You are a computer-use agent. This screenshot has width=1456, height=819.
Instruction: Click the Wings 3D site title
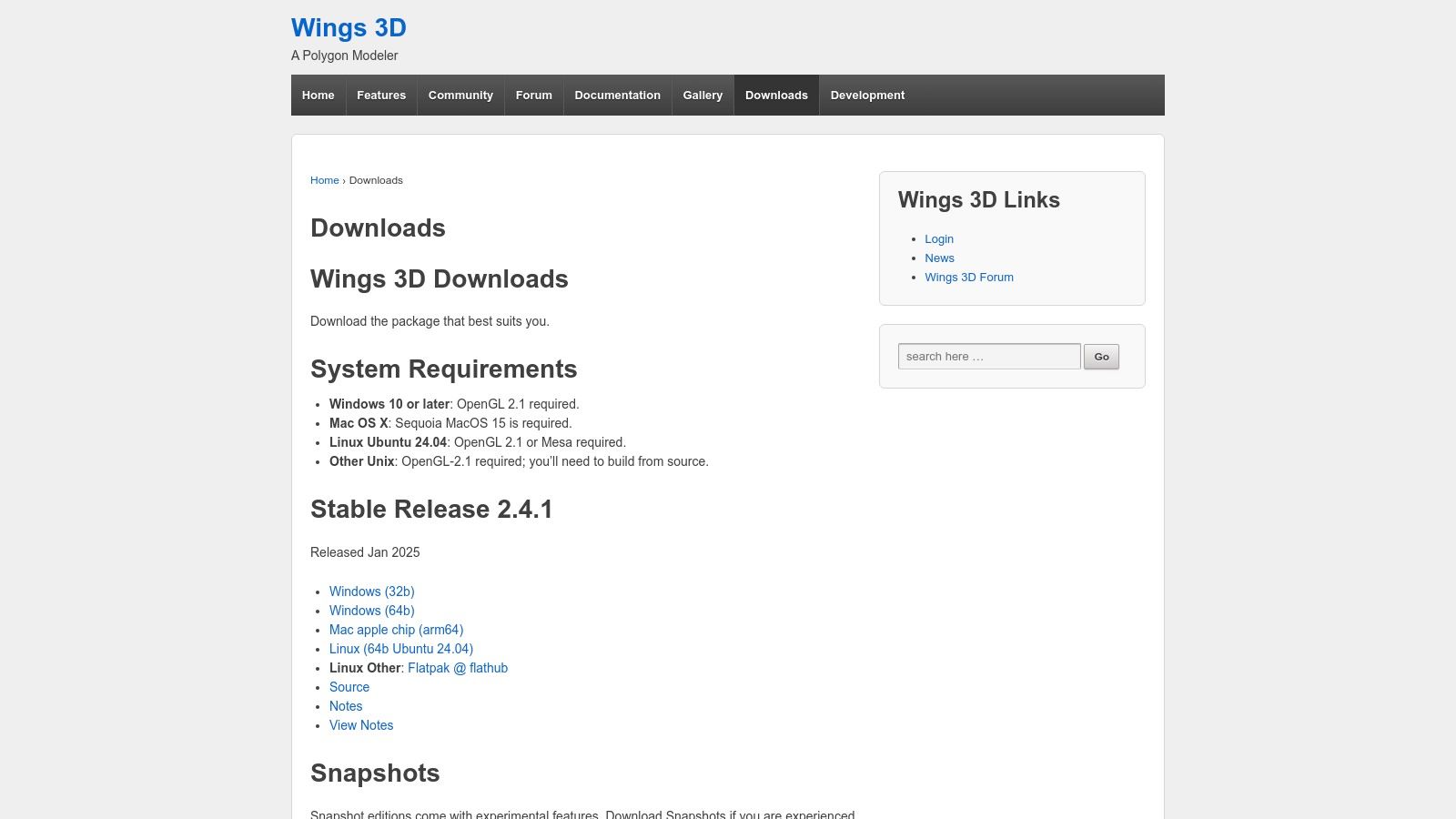[x=349, y=28]
